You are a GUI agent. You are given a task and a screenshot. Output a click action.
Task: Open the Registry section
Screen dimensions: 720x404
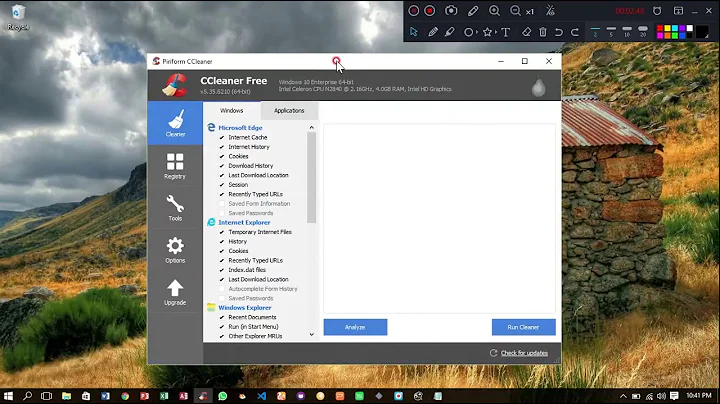tap(175, 166)
